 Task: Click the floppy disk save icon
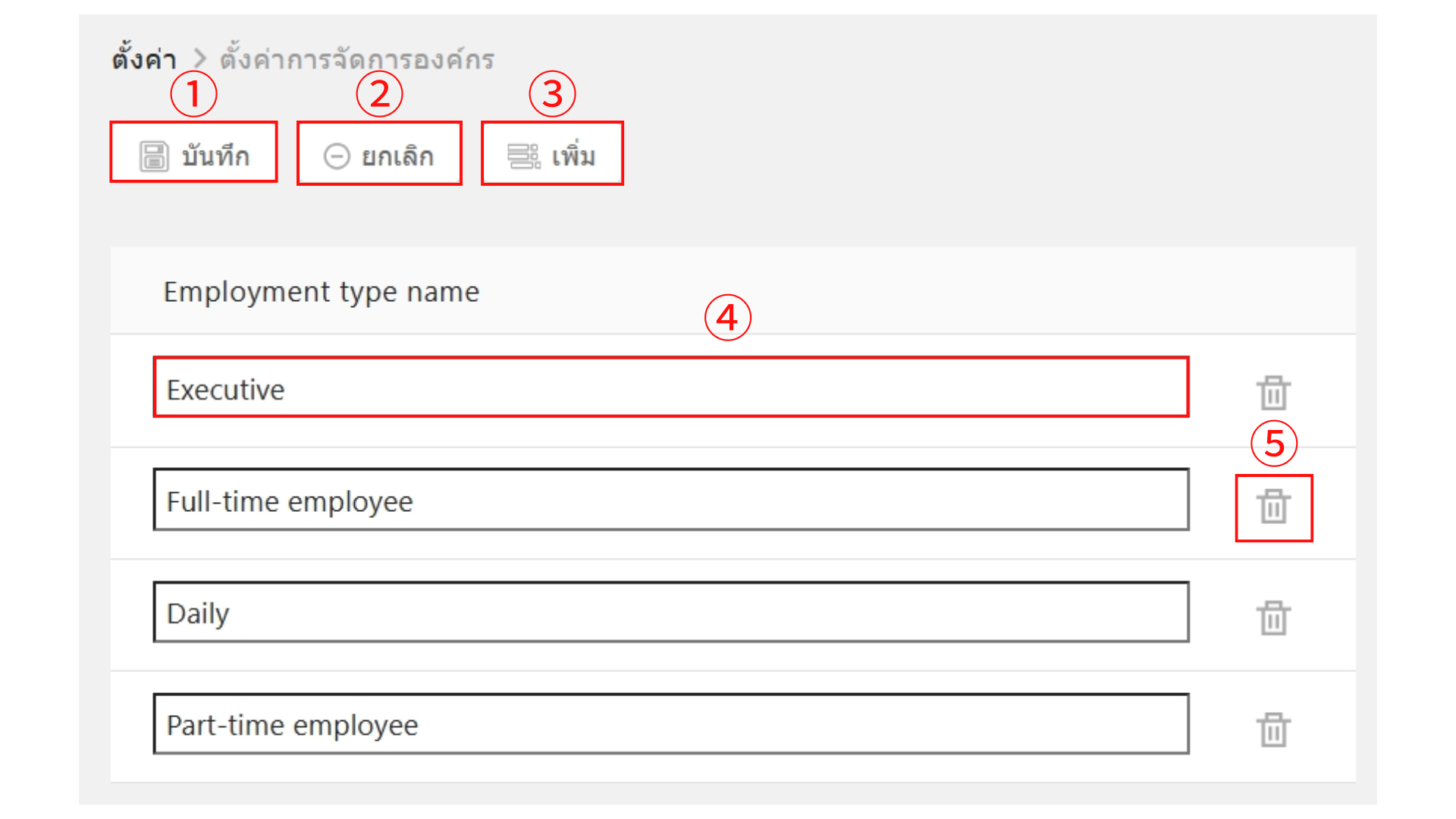[x=154, y=155]
